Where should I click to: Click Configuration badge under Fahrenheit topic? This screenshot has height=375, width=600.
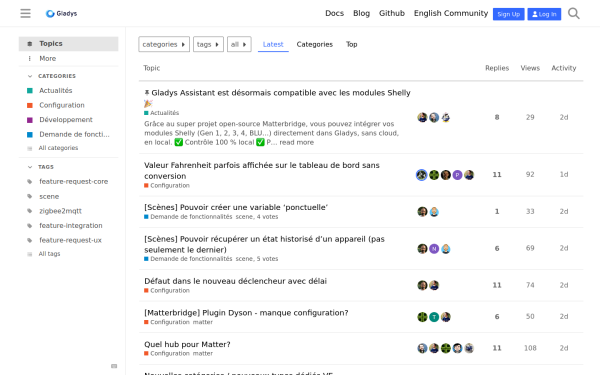[x=167, y=186]
